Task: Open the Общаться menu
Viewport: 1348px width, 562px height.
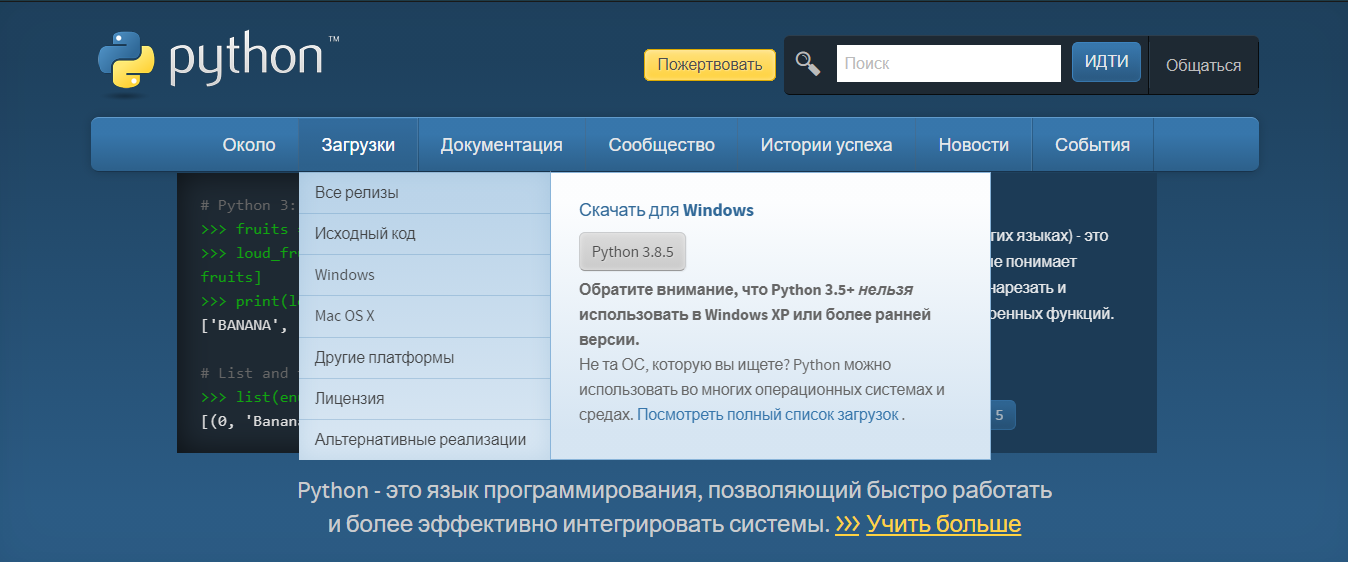Action: click(x=1203, y=65)
